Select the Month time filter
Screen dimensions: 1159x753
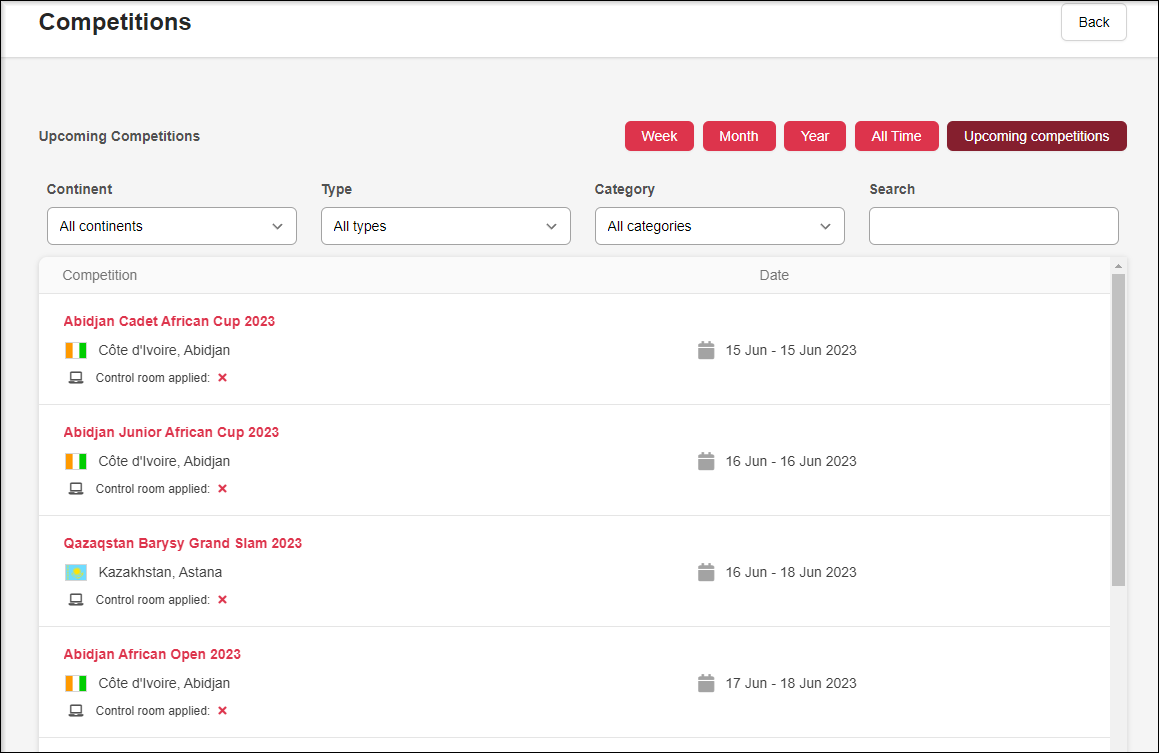(x=739, y=136)
